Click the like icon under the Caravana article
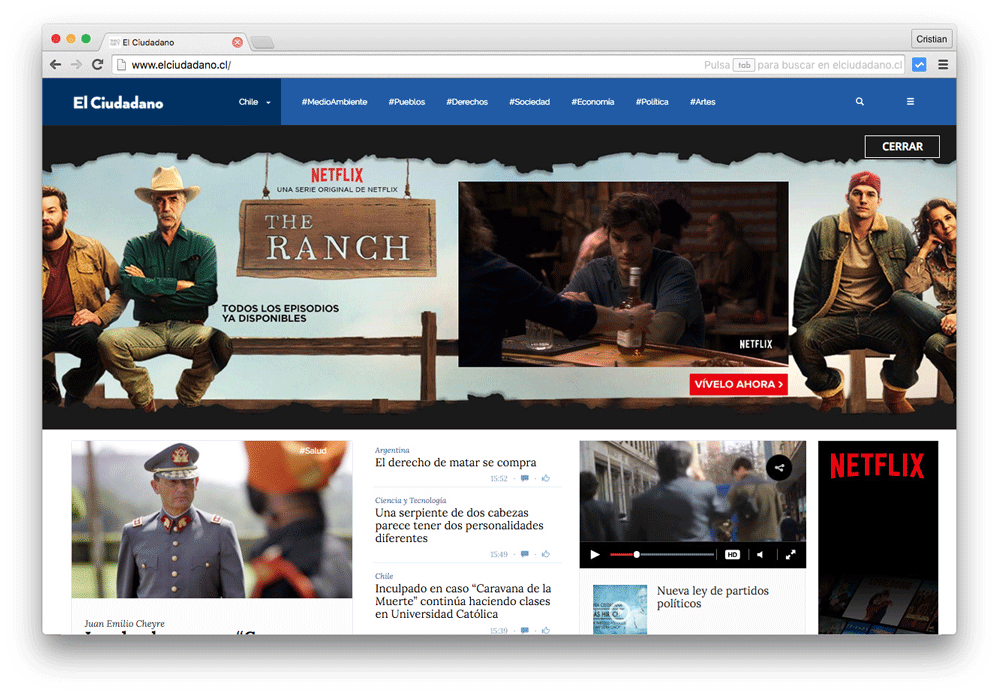This screenshot has width=998, height=694. click(545, 630)
